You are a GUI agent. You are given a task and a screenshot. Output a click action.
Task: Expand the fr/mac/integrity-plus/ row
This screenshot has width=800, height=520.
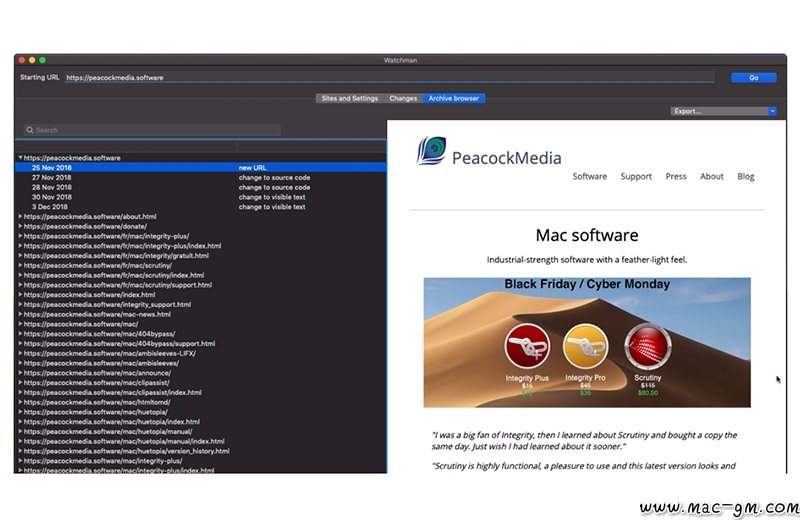click(x=20, y=236)
